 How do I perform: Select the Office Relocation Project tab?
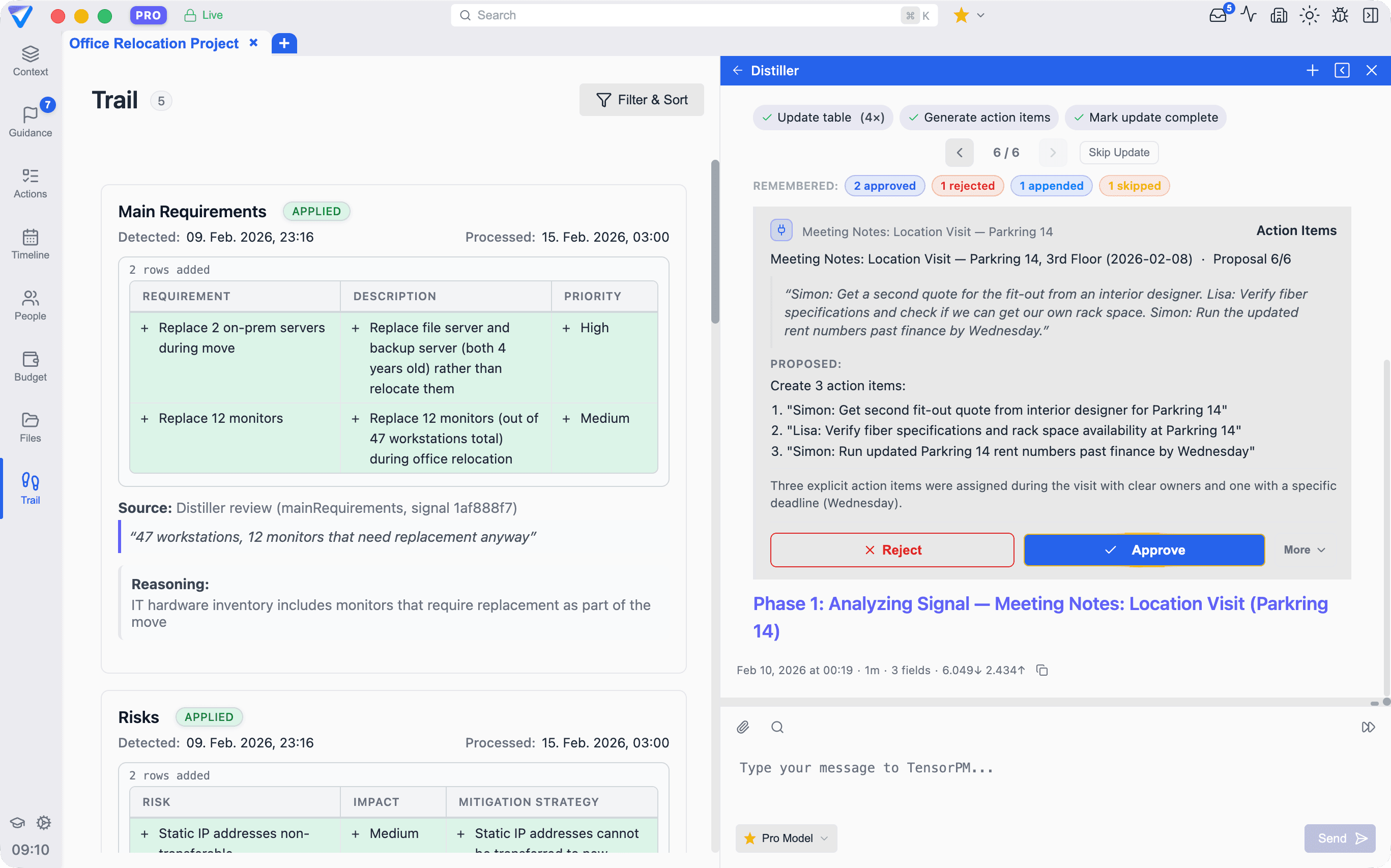pyautogui.click(x=154, y=43)
